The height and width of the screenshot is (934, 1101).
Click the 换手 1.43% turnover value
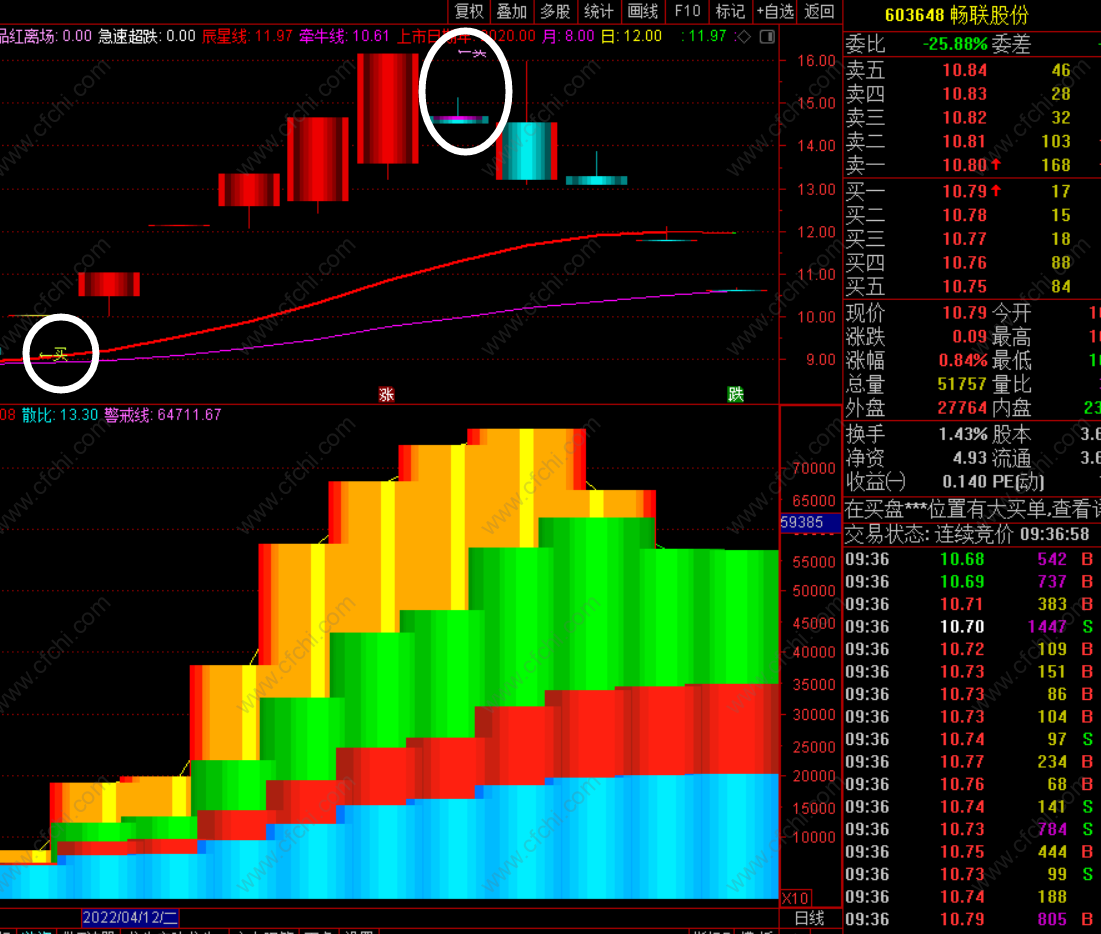click(963, 434)
